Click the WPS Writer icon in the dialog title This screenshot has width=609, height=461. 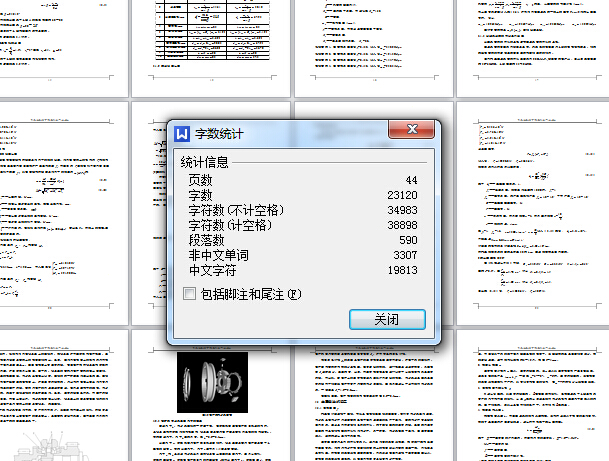(181, 134)
